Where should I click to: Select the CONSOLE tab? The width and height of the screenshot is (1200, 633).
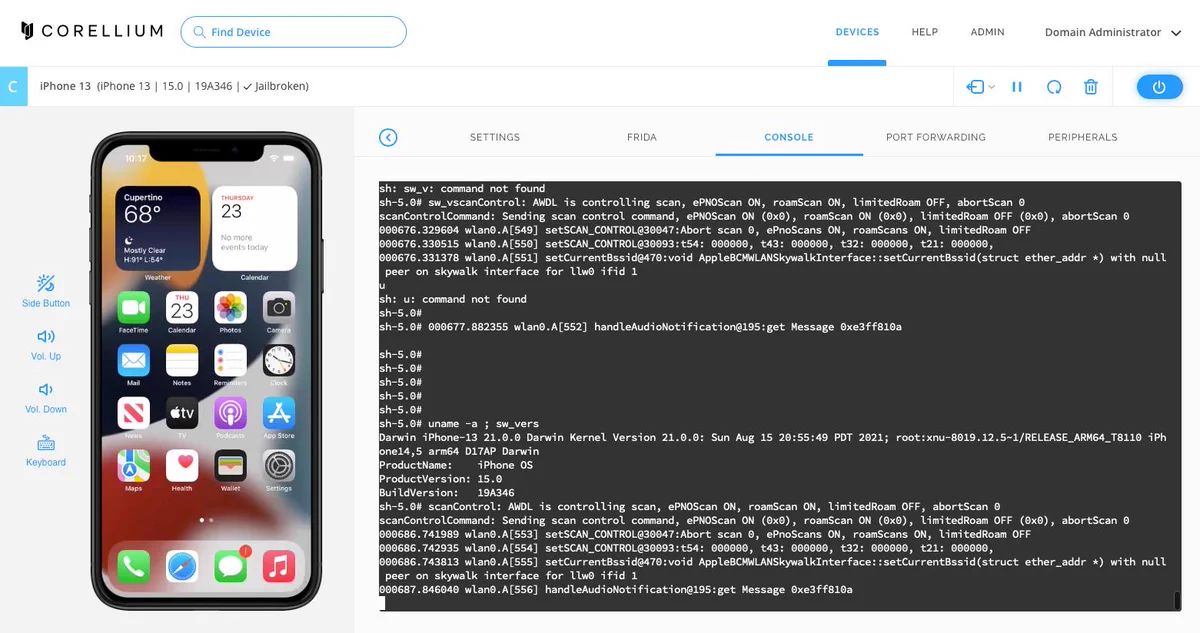coord(789,137)
